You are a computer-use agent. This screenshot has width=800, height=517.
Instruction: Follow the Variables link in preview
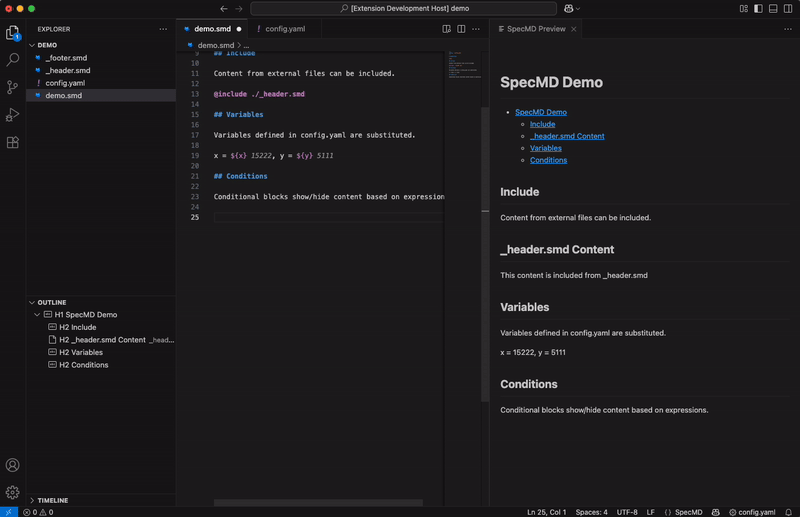(545, 148)
